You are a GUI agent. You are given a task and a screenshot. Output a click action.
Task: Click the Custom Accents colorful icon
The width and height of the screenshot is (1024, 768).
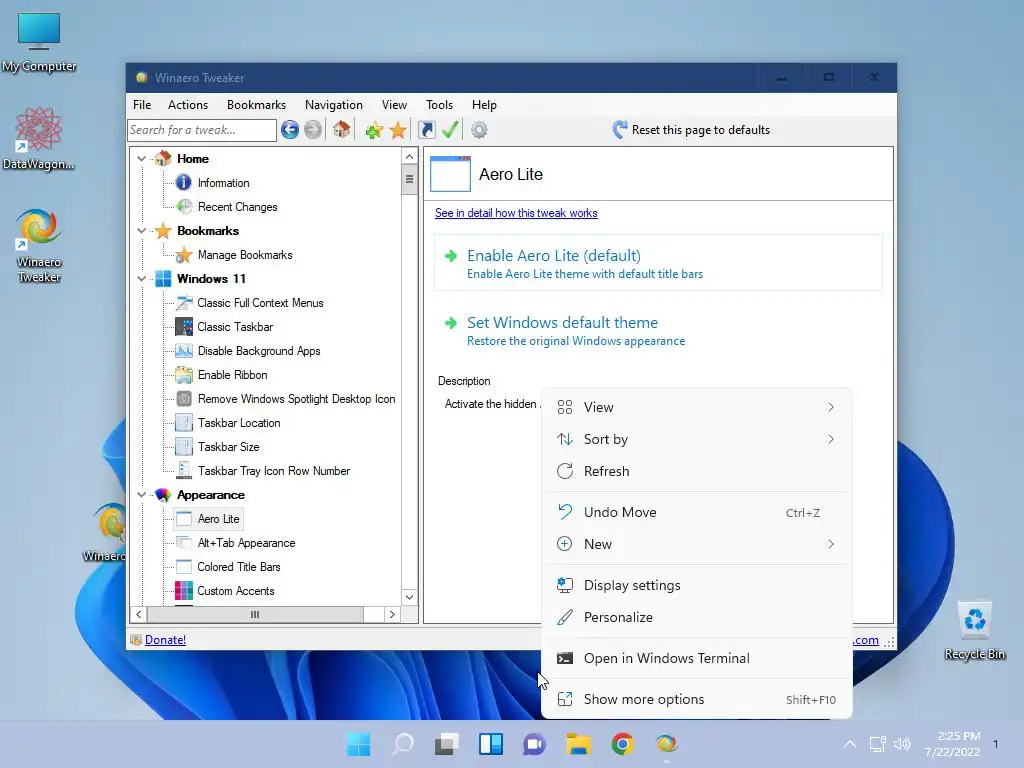(x=184, y=590)
